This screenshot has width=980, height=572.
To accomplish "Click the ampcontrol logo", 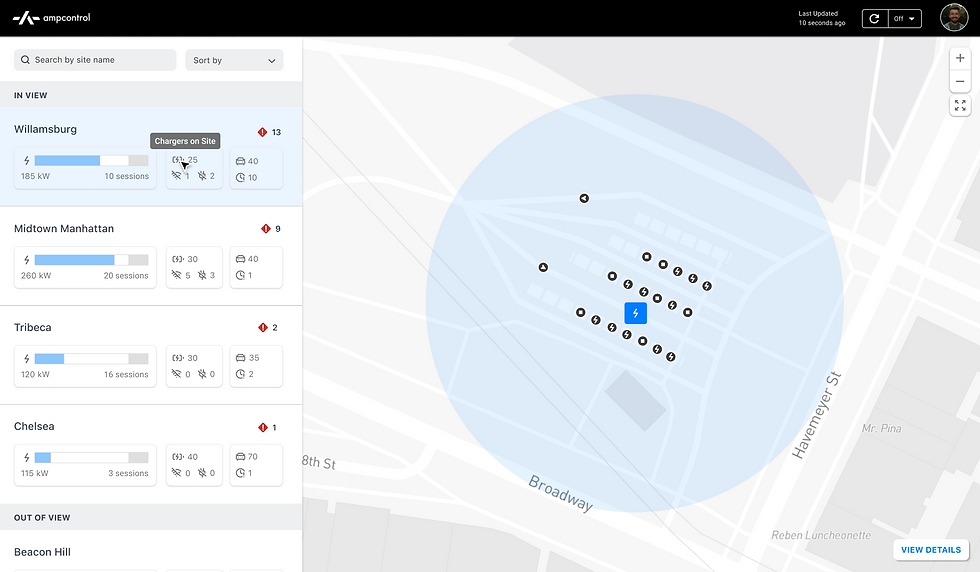I will pos(52,18).
